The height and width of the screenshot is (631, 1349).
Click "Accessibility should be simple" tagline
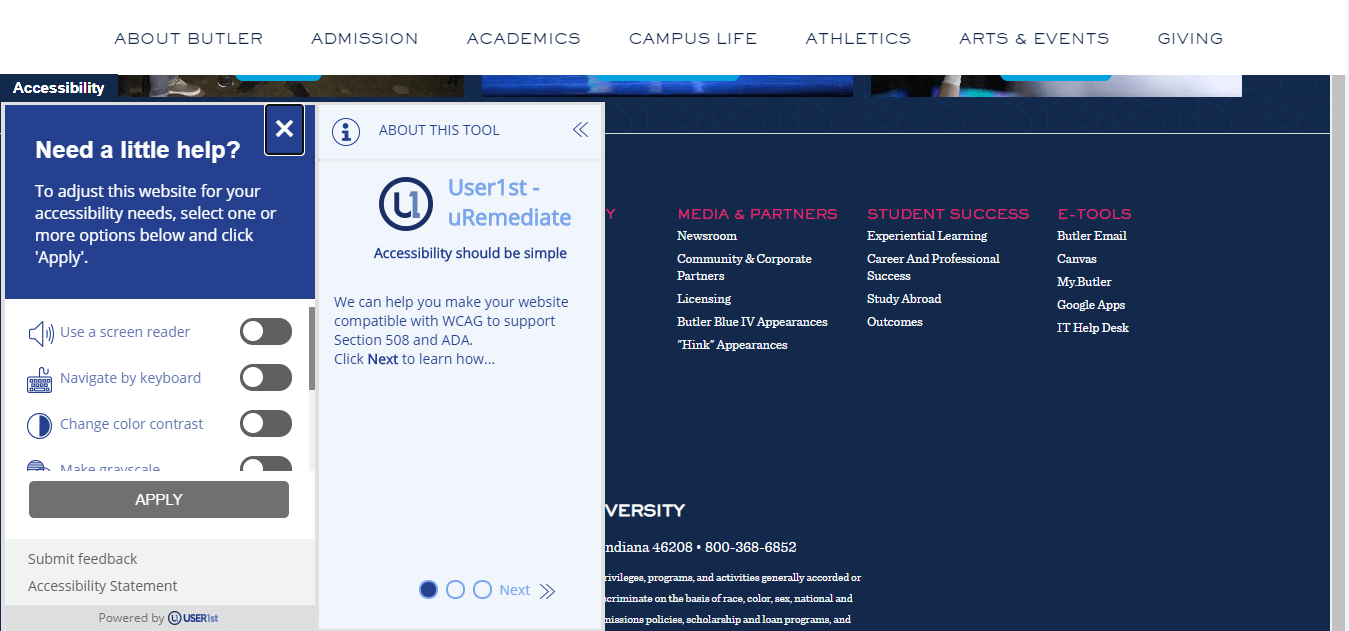click(x=470, y=254)
